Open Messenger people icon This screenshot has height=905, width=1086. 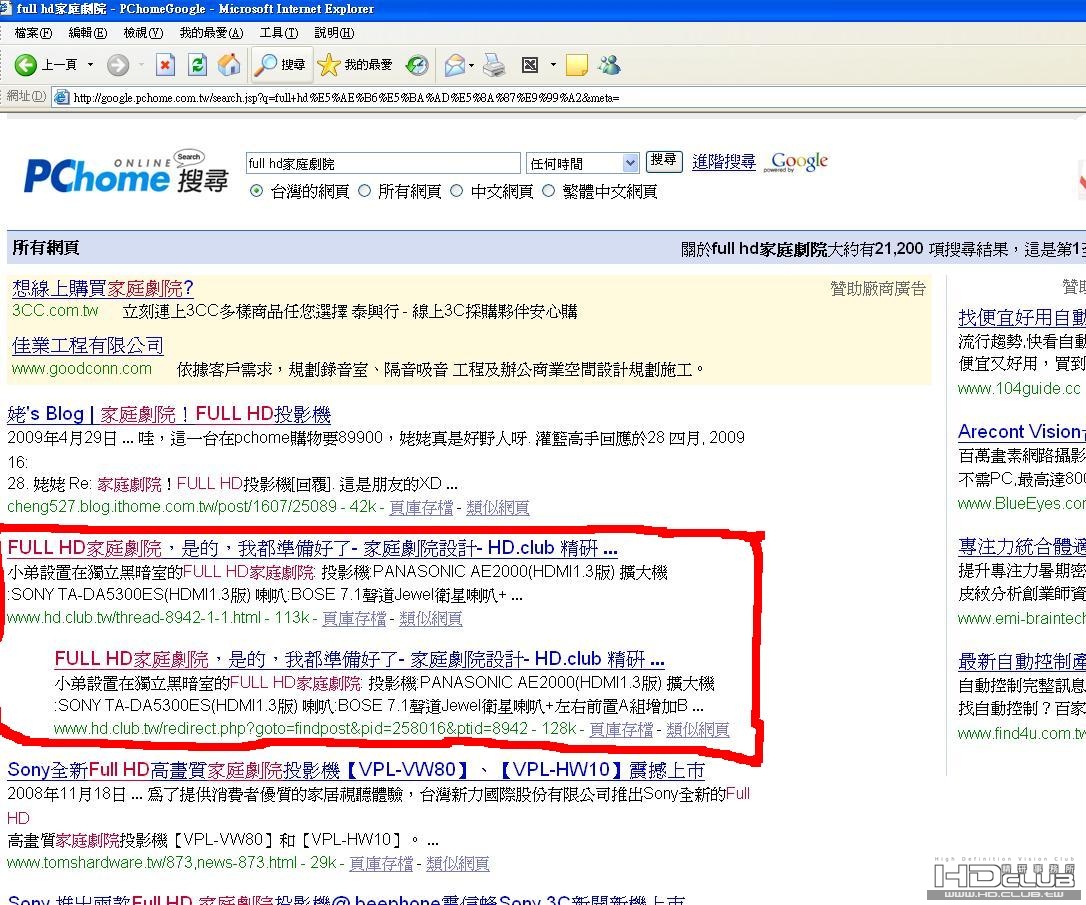[x=609, y=65]
